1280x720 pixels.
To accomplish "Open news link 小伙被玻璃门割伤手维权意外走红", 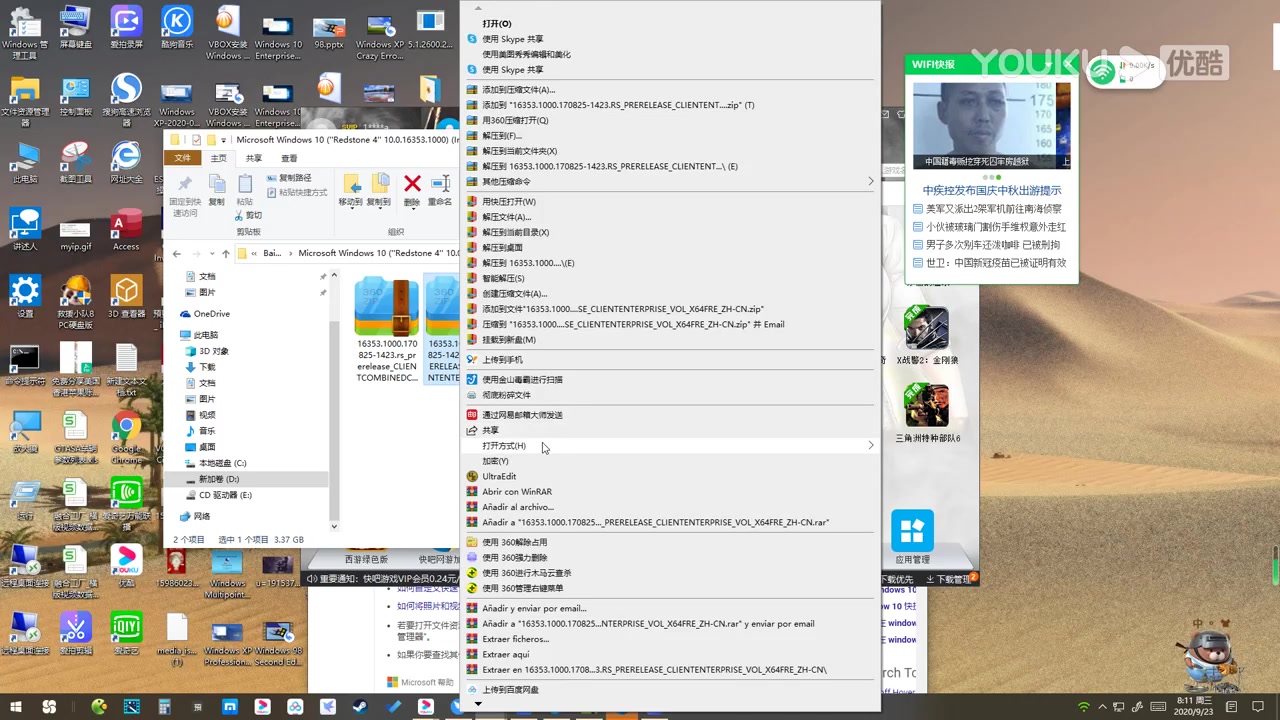I will click(x=995, y=227).
